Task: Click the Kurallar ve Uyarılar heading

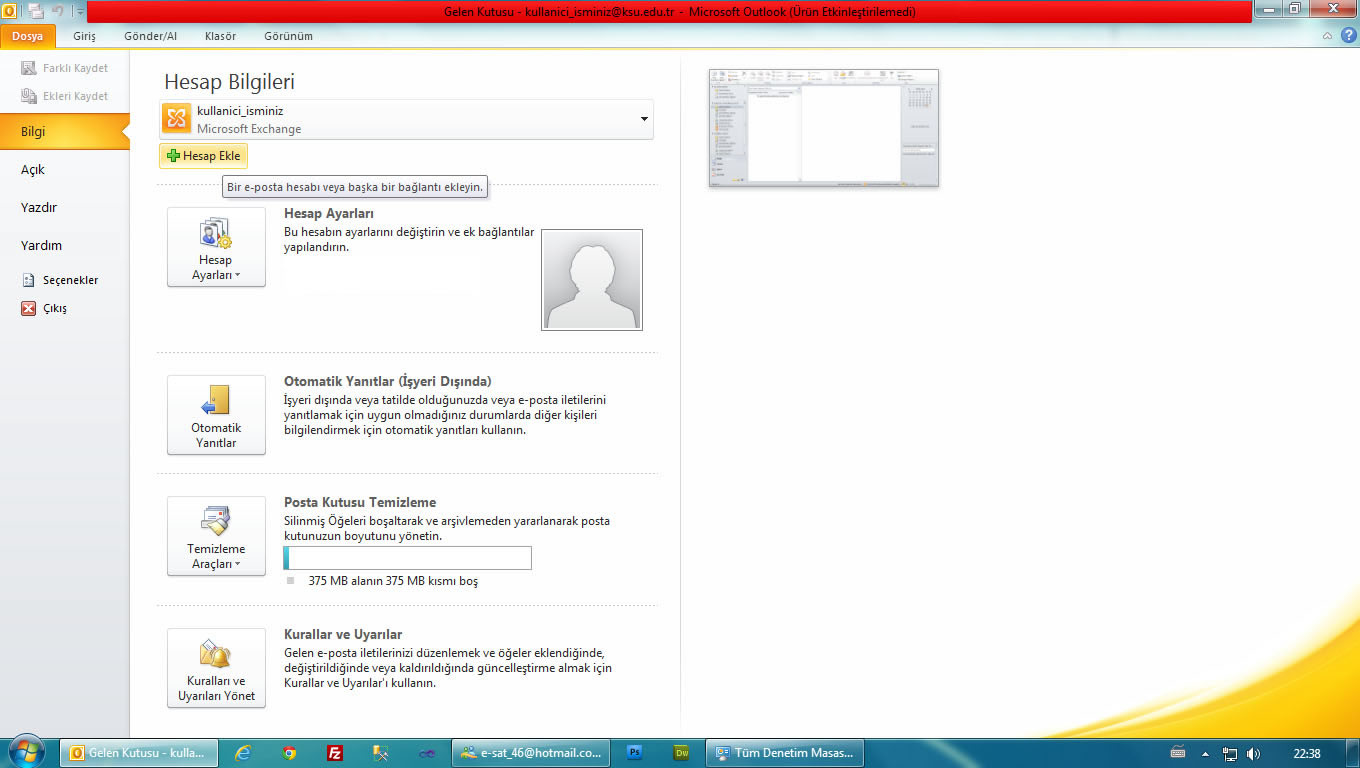Action: tap(343, 634)
